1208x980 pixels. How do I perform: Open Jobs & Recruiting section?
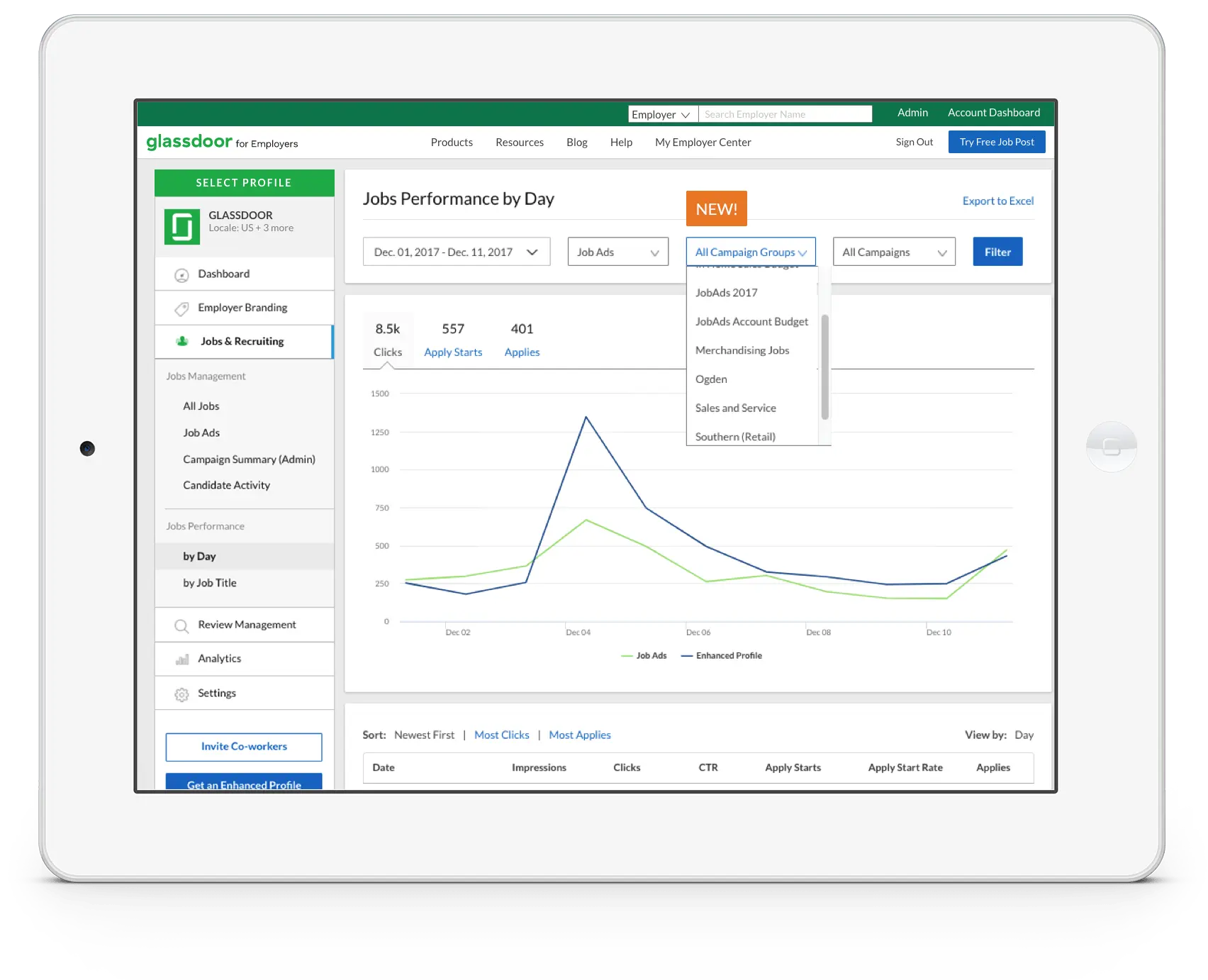coord(244,341)
